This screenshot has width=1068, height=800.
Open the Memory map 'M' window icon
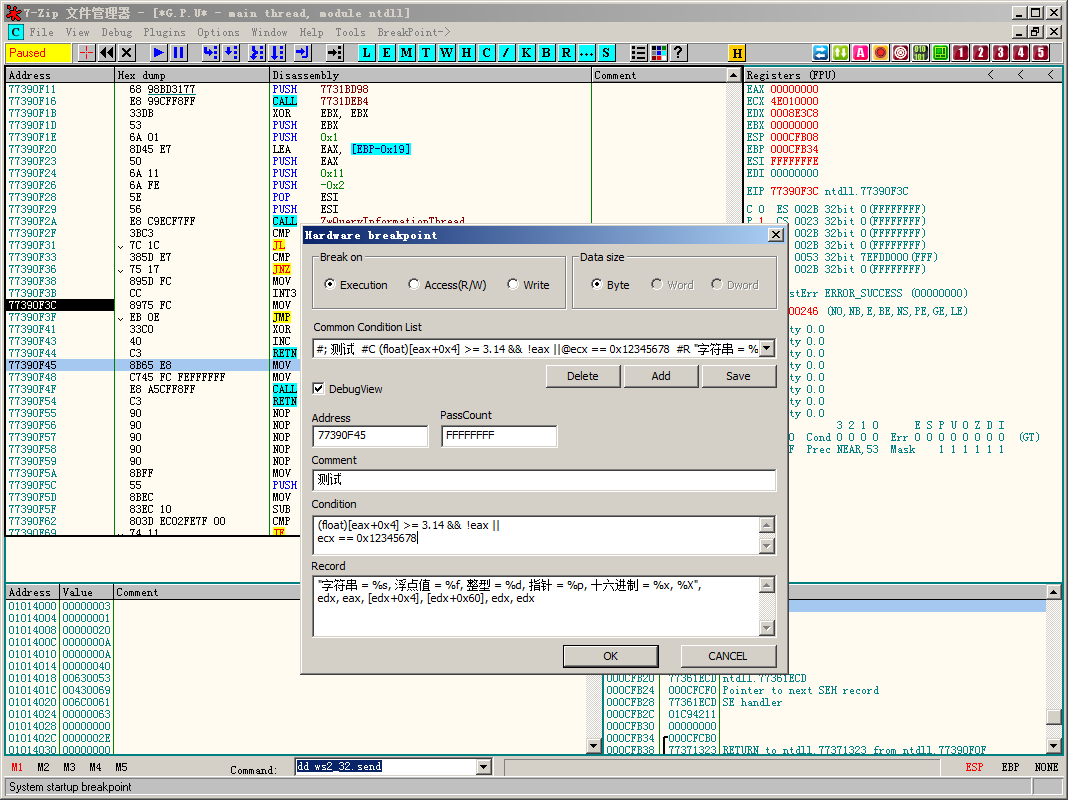(406, 53)
